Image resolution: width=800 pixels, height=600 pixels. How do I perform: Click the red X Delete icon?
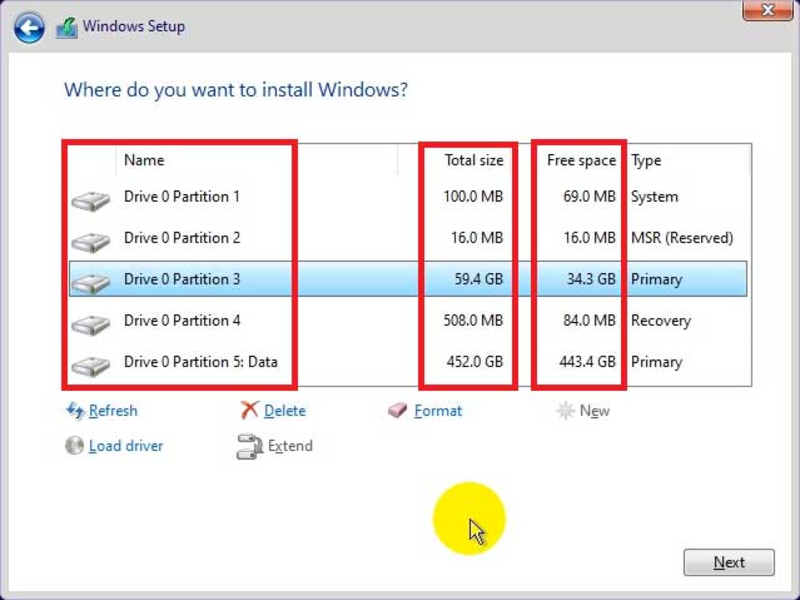click(249, 410)
